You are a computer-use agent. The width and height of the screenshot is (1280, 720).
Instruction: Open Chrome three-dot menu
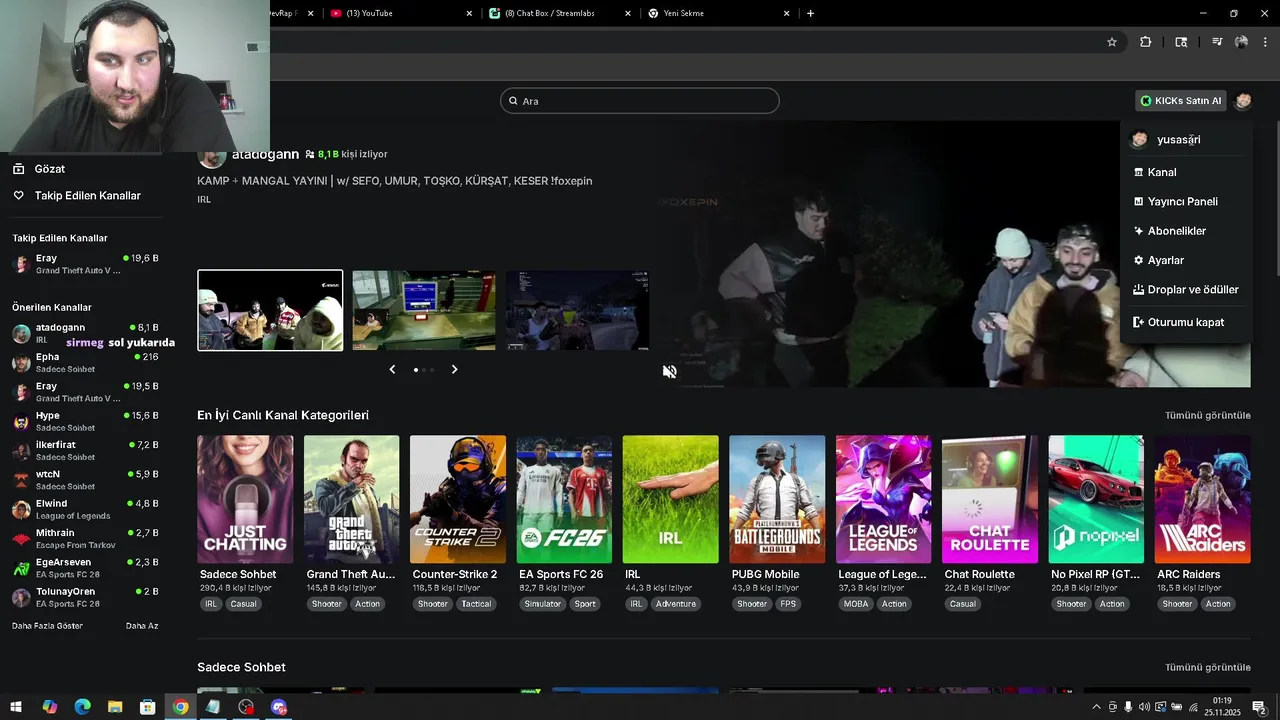click(1265, 42)
